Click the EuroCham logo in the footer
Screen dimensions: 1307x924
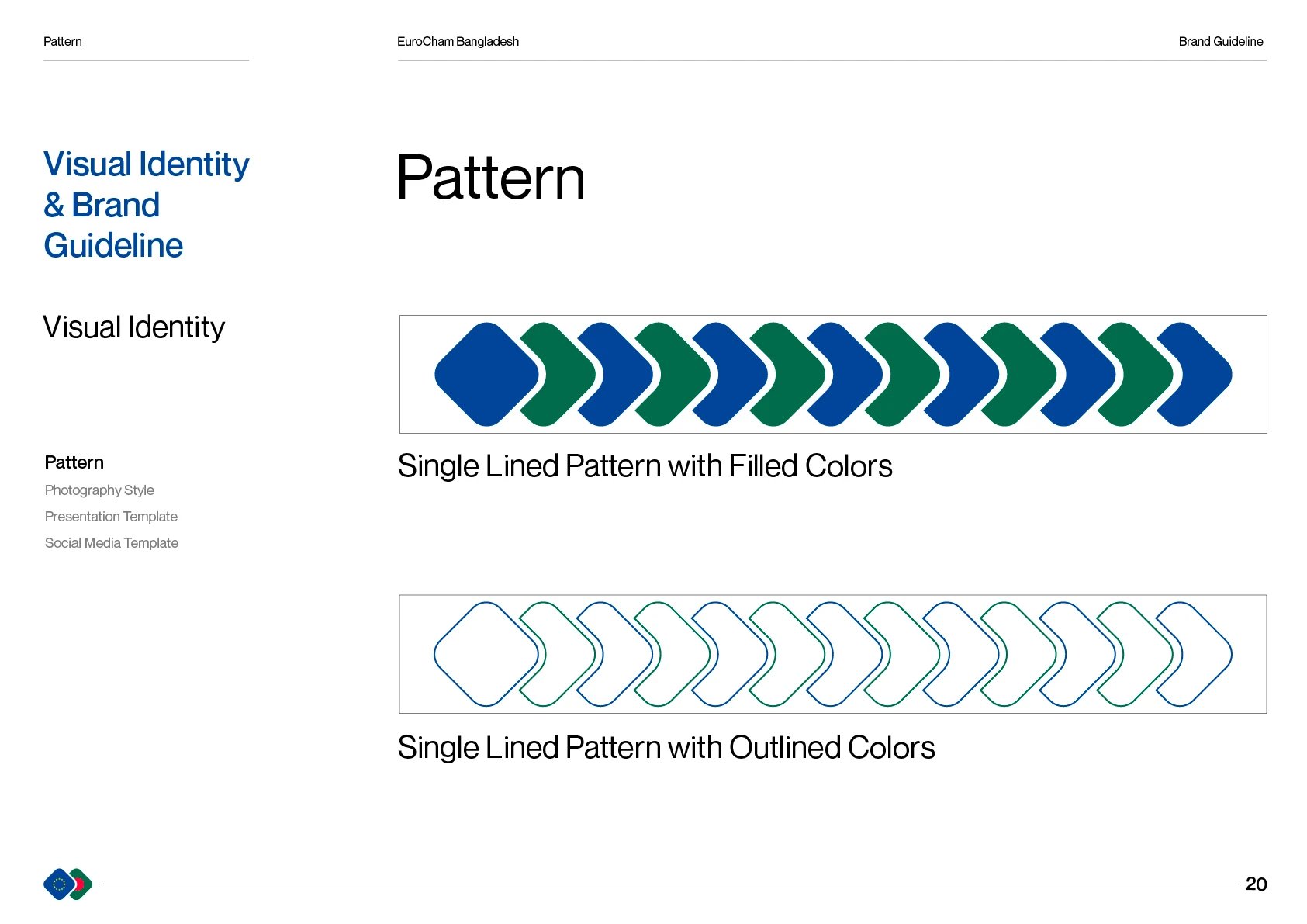point(67,884)
